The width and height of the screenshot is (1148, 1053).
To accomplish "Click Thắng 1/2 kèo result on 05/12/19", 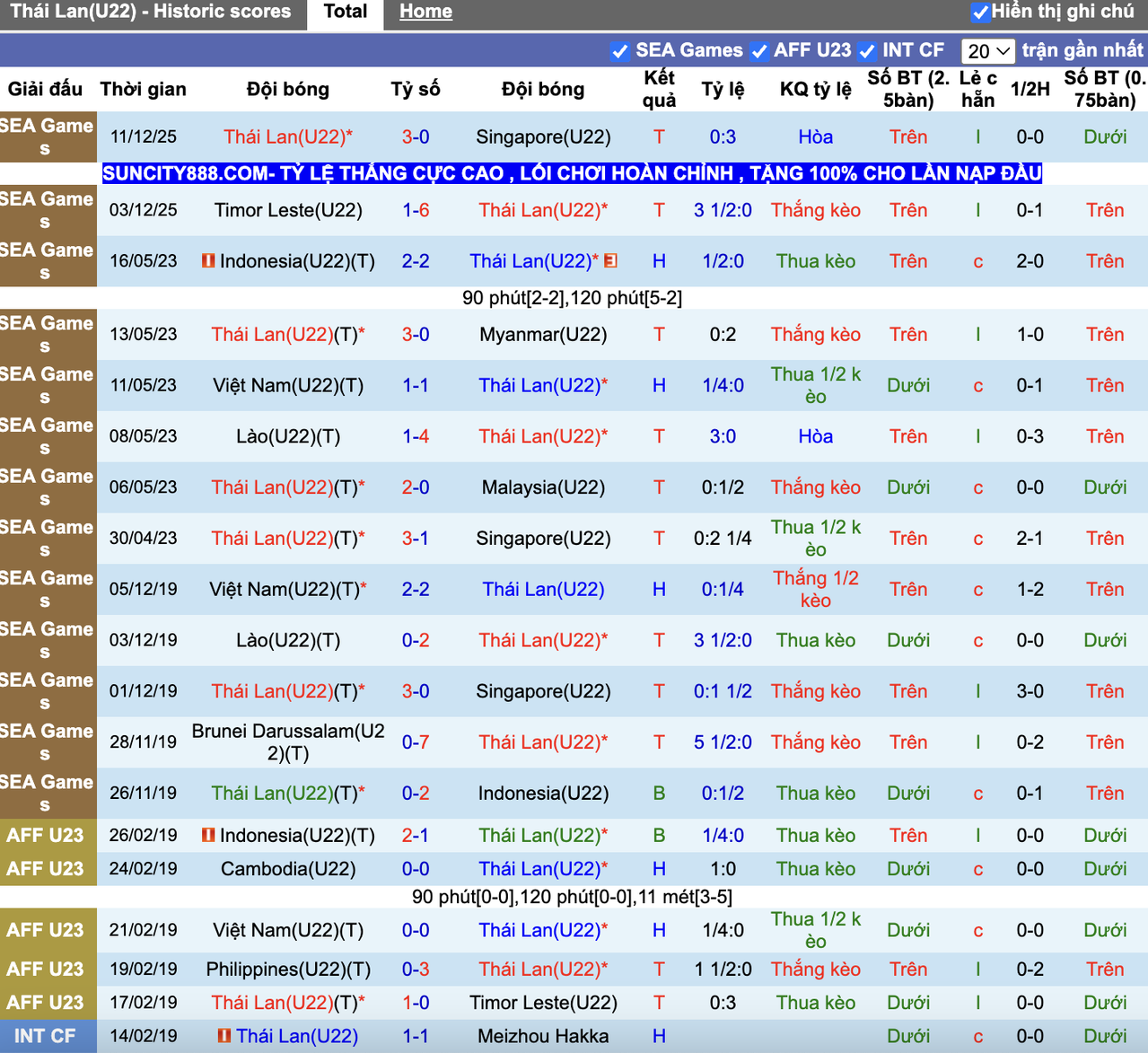I will (x=816, y=590).
